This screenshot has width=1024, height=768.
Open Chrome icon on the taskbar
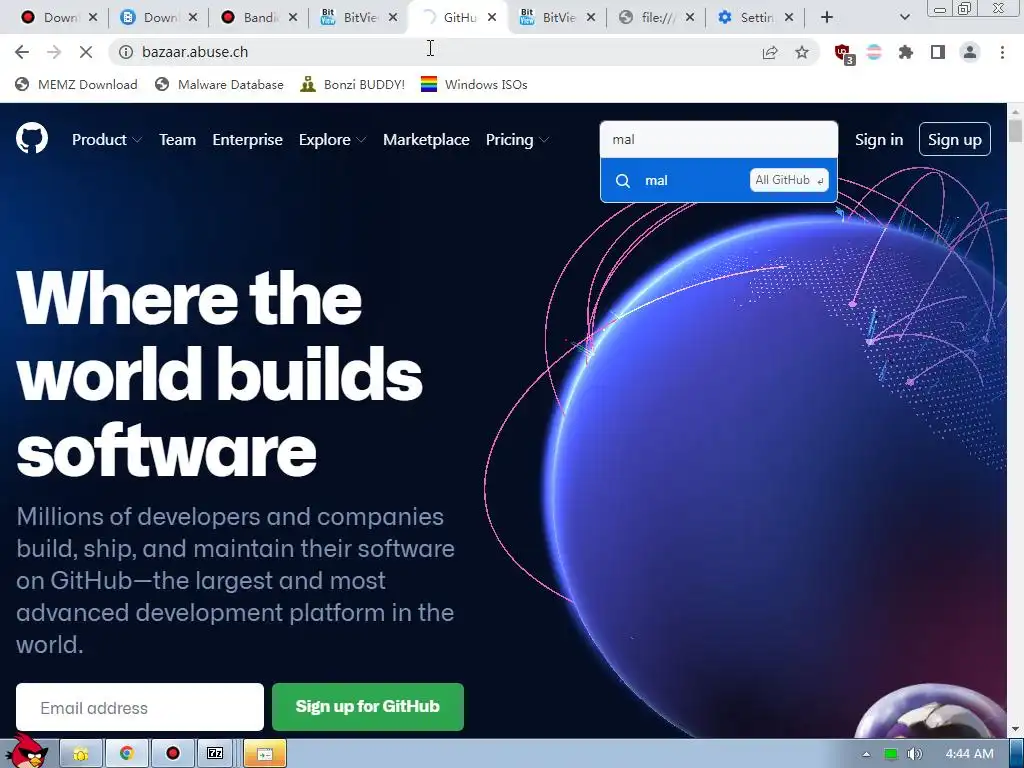coord(127,754)
